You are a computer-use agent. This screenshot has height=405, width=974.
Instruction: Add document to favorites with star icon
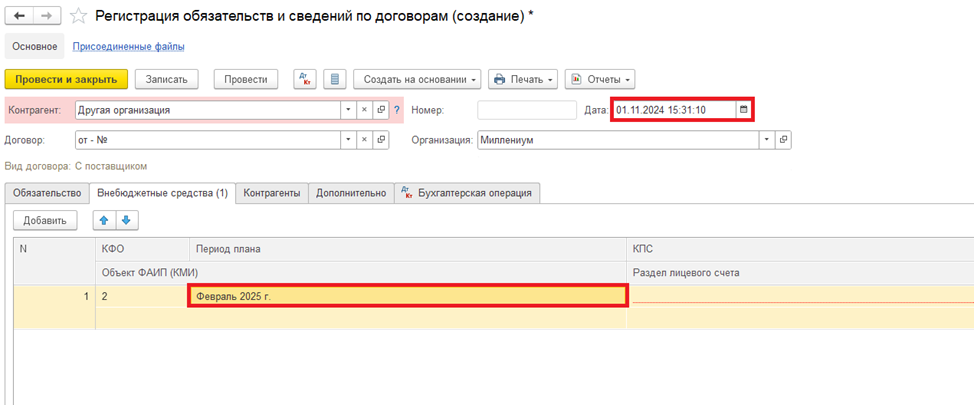(78, 16)
